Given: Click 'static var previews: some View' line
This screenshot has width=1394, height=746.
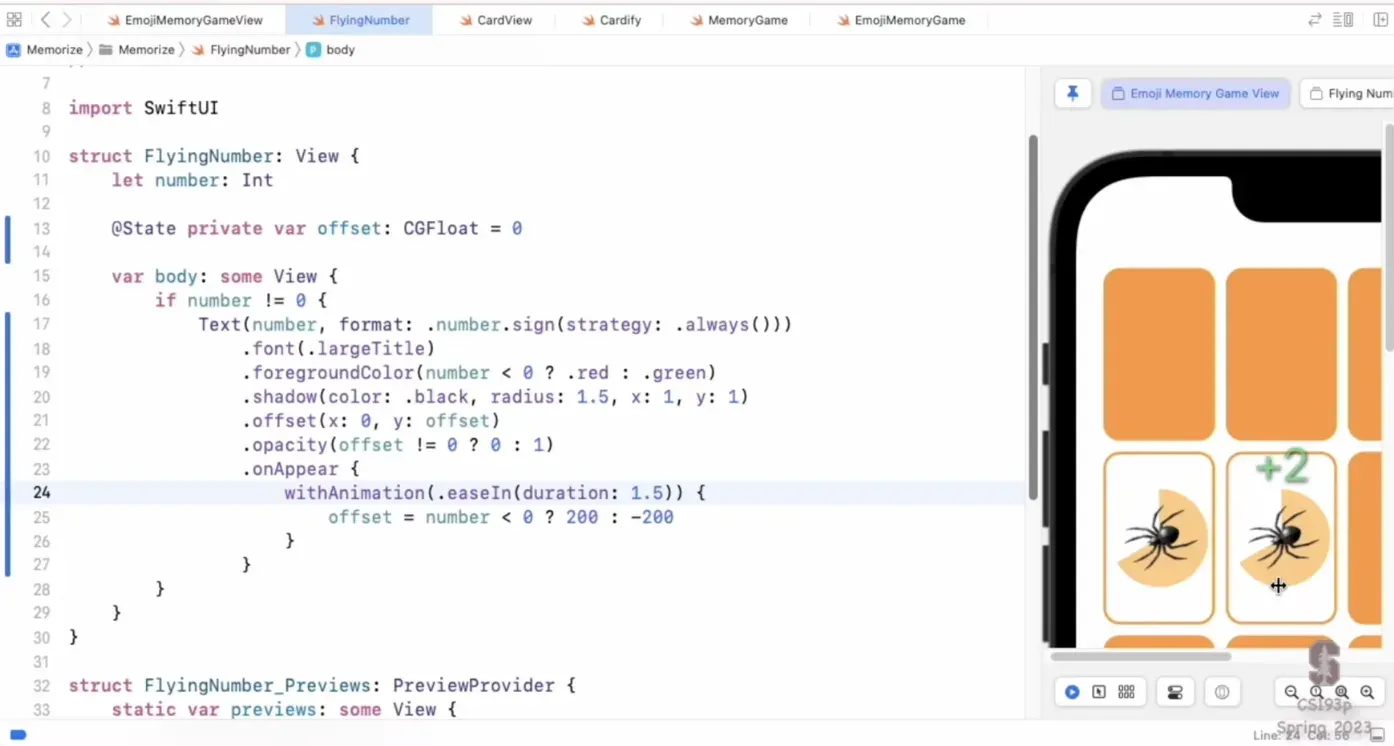Looking at the screenshot, I should [284, 709].
